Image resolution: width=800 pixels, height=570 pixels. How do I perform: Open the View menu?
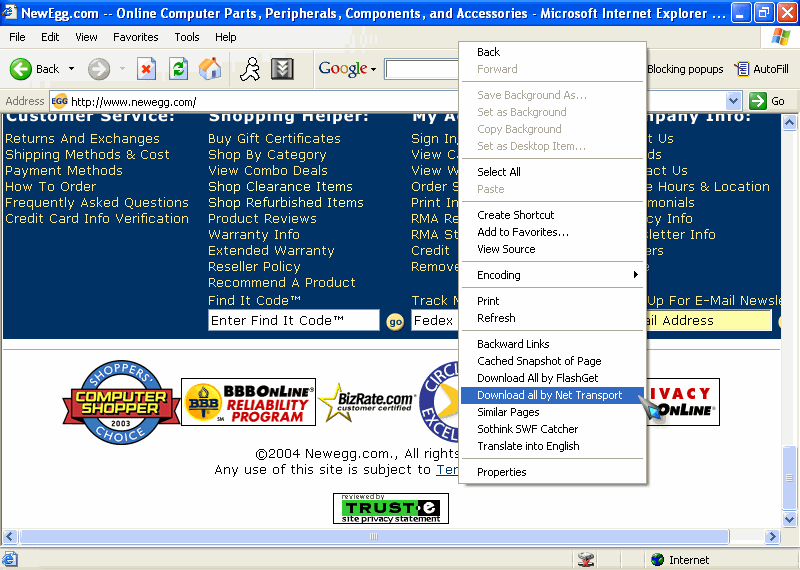click(86, 37)
